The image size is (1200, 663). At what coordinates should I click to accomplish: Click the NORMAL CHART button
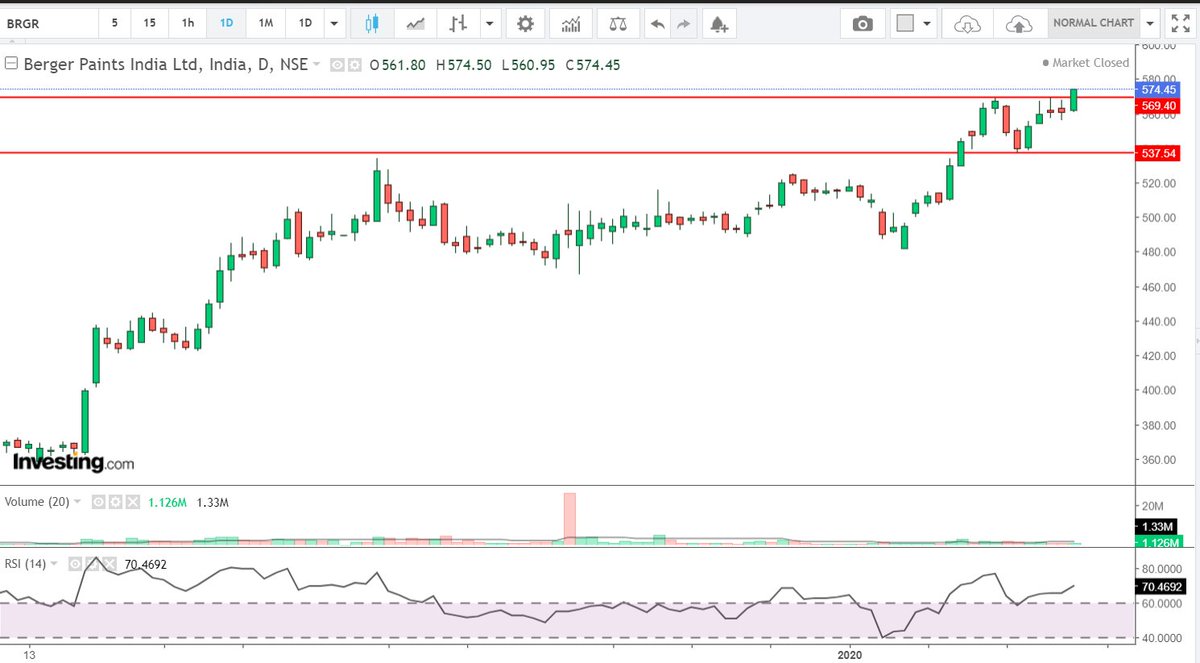1093,23
